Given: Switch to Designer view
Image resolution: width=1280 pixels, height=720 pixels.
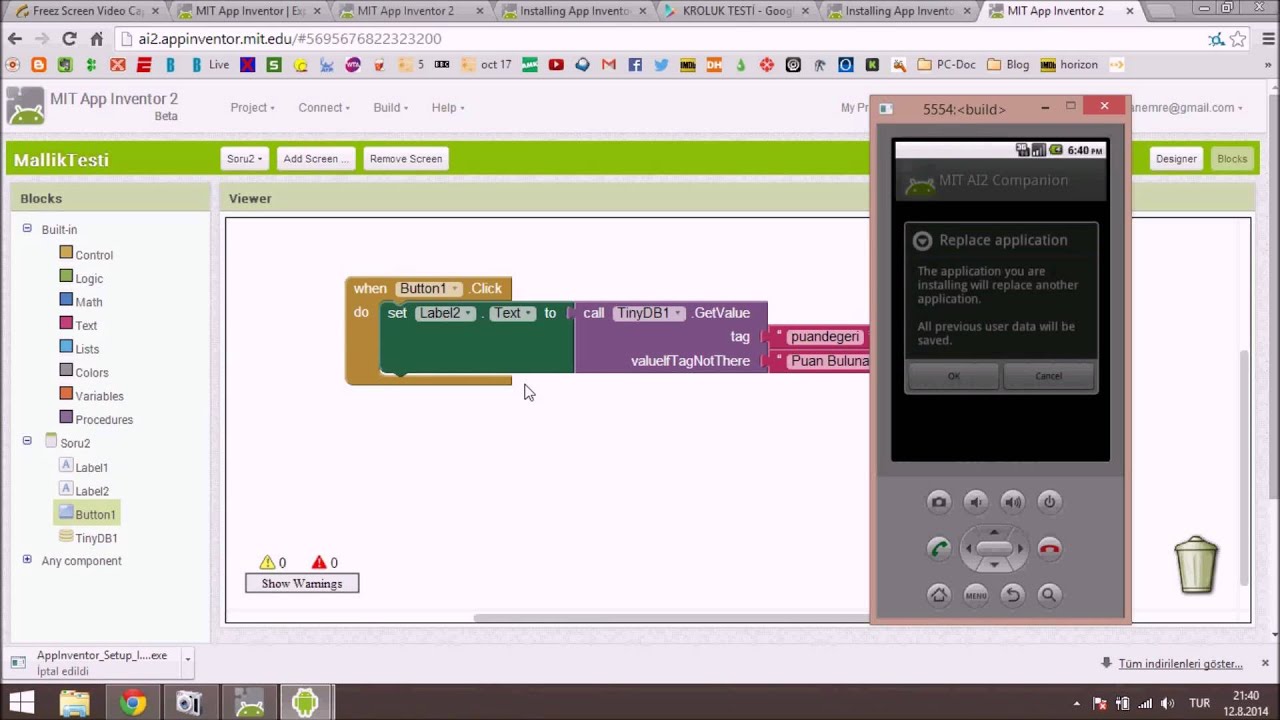Looking at the screenshot, I should click(x=1176, y=158).
